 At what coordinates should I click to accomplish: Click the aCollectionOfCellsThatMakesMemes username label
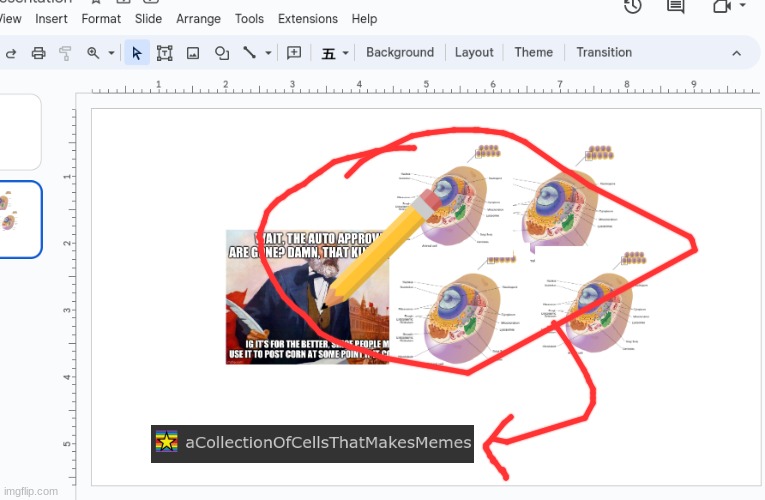point(328,443)
